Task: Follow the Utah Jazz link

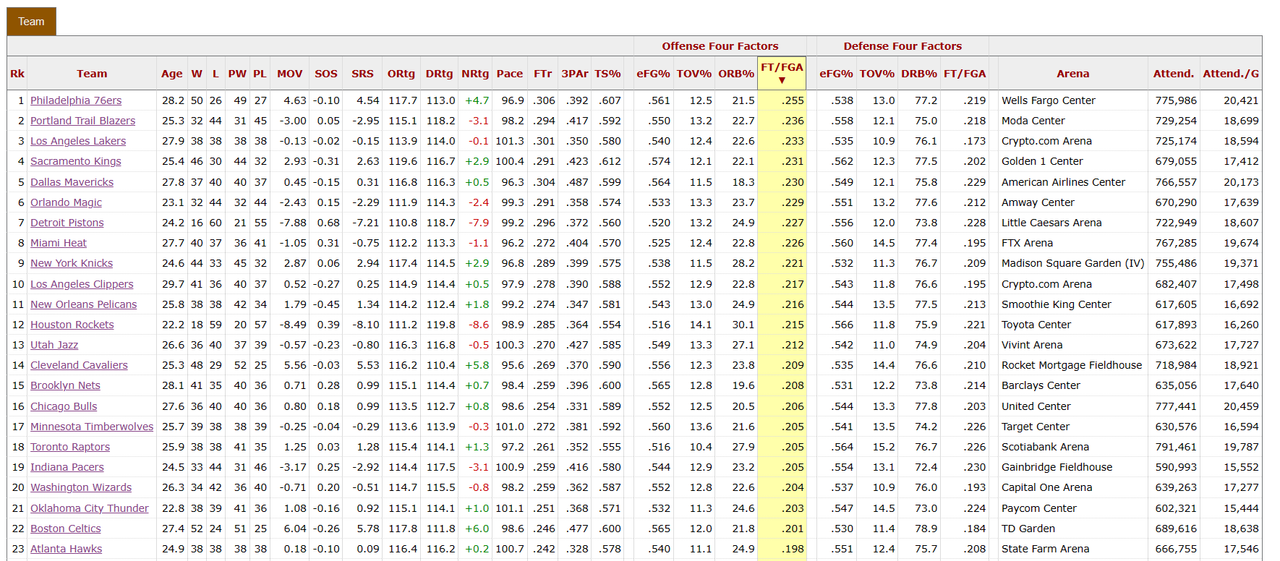Action: (x=55, y=345)
